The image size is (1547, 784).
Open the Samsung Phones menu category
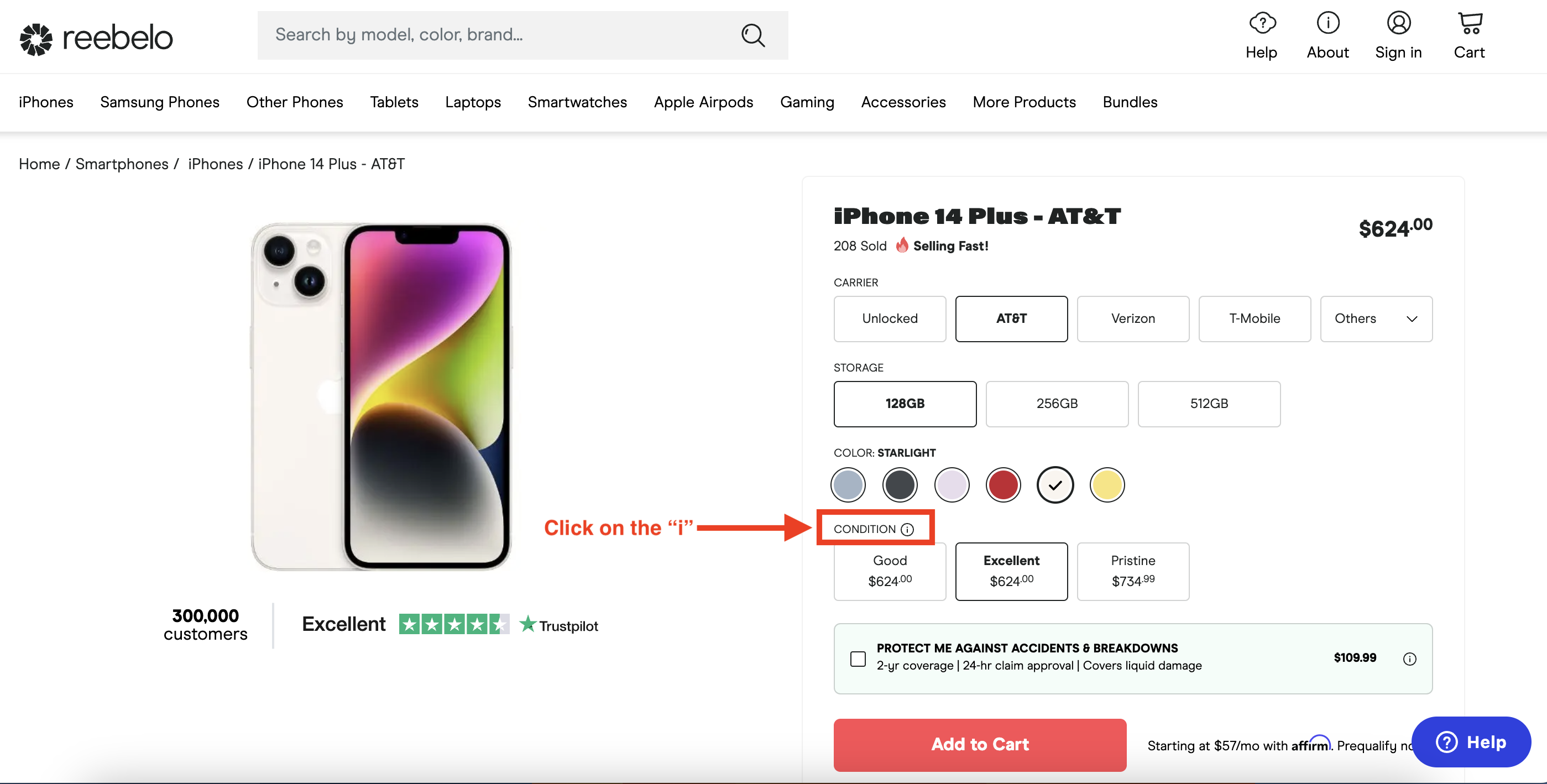(x=160, y=102)
